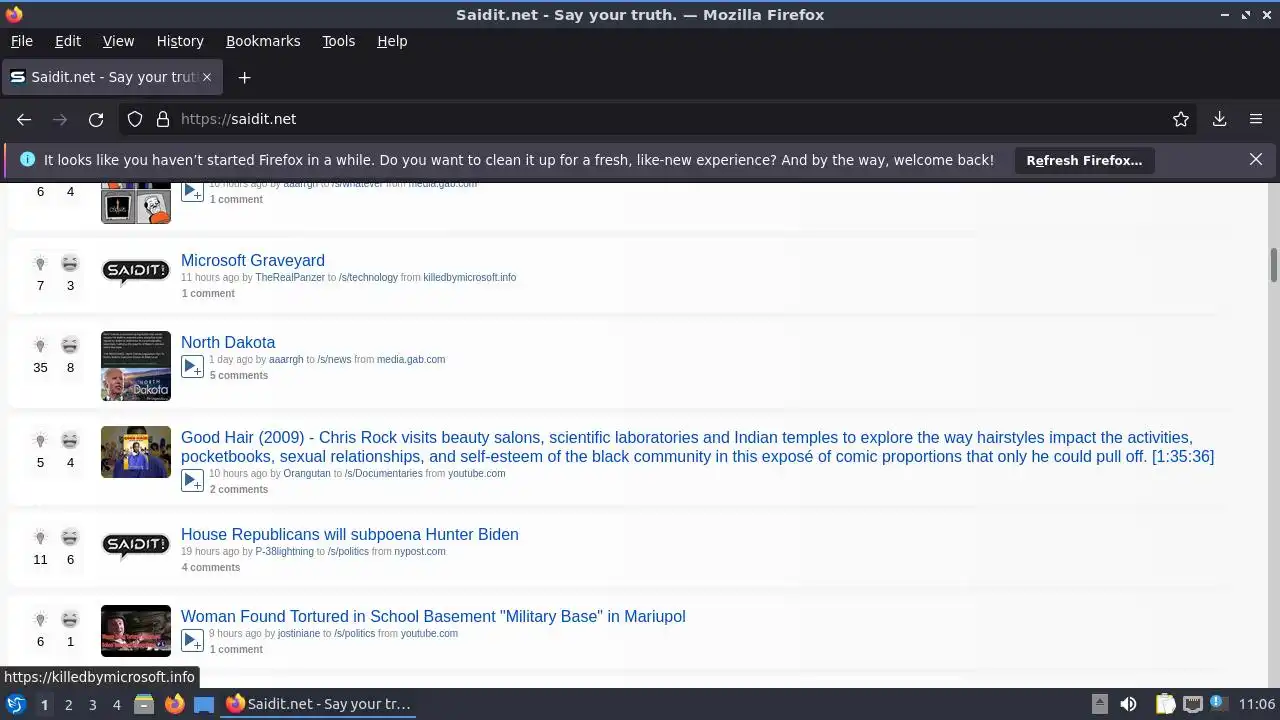Open the Bookmarks menu
Viewport: 1280px width, 720px height.
[x=263, y=41]
